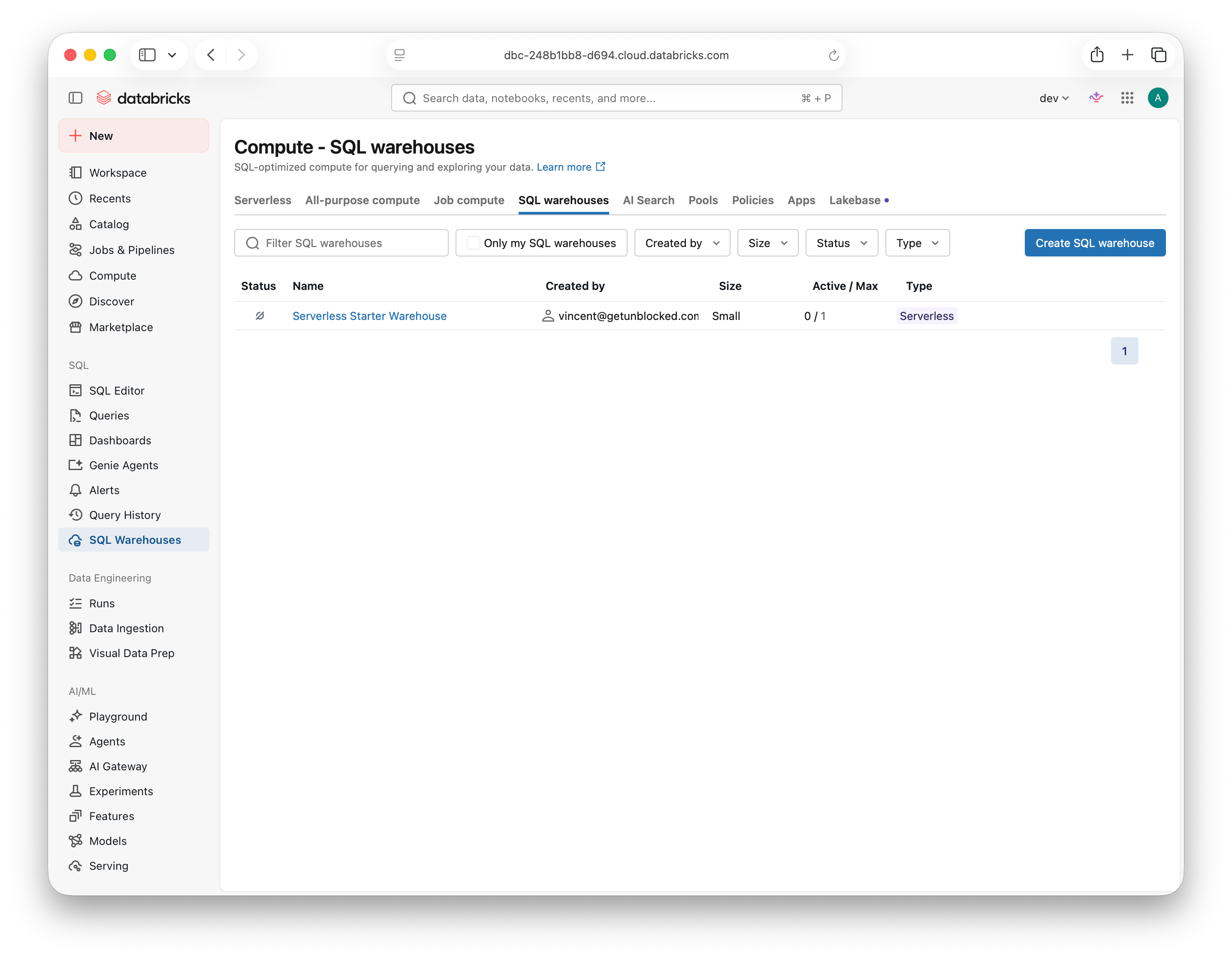Click the global search data and notebooks box

pyautogui.click(x=616, y=98)
